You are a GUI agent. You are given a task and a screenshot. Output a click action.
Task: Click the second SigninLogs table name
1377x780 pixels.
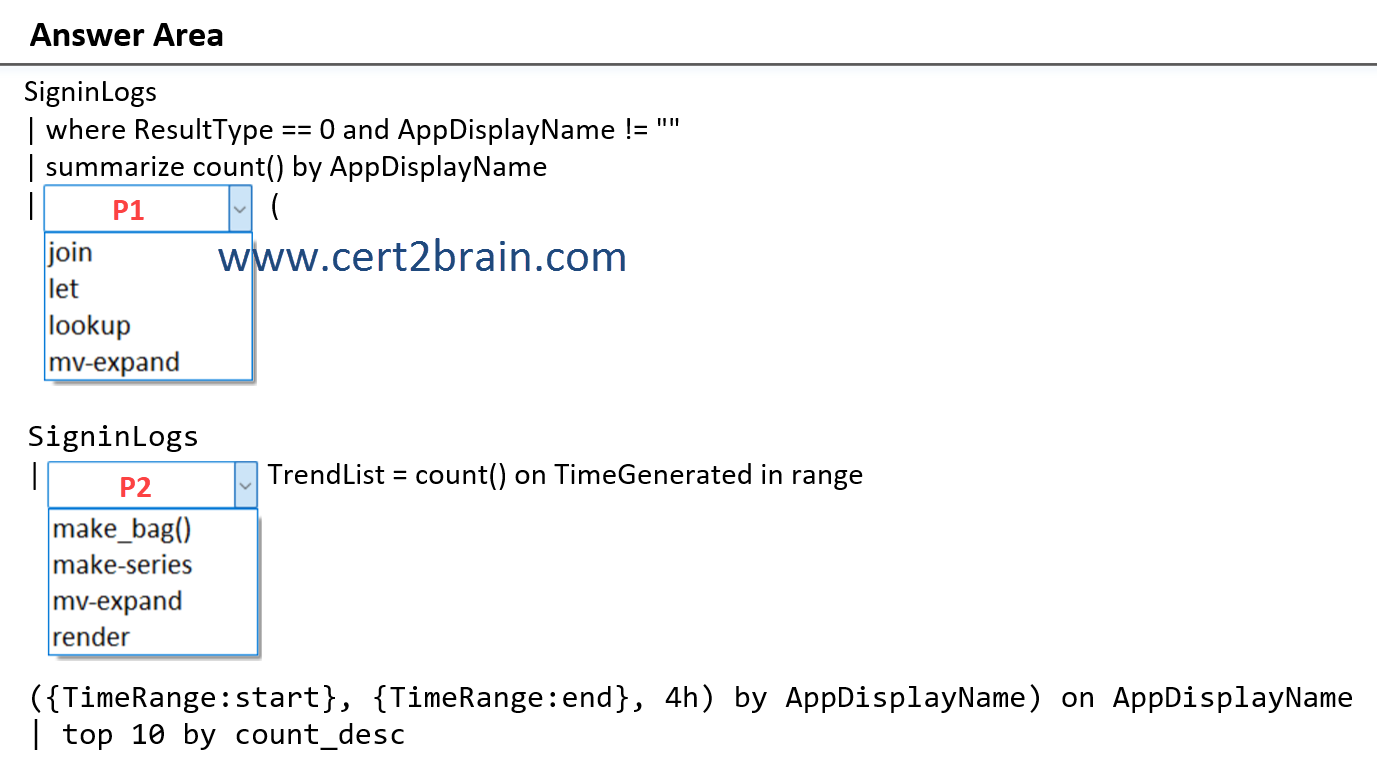[113, 435]
